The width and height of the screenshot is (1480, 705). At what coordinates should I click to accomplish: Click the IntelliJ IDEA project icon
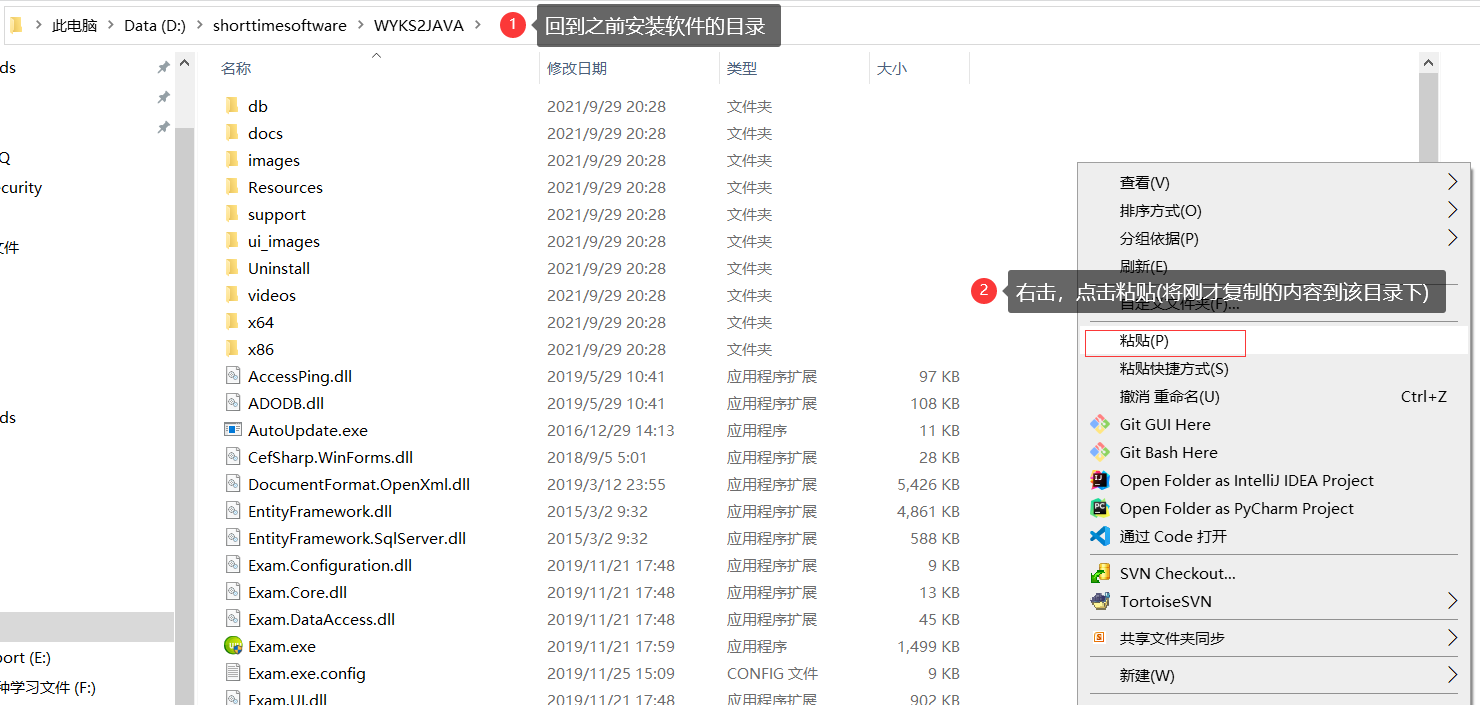(1100, 480)
